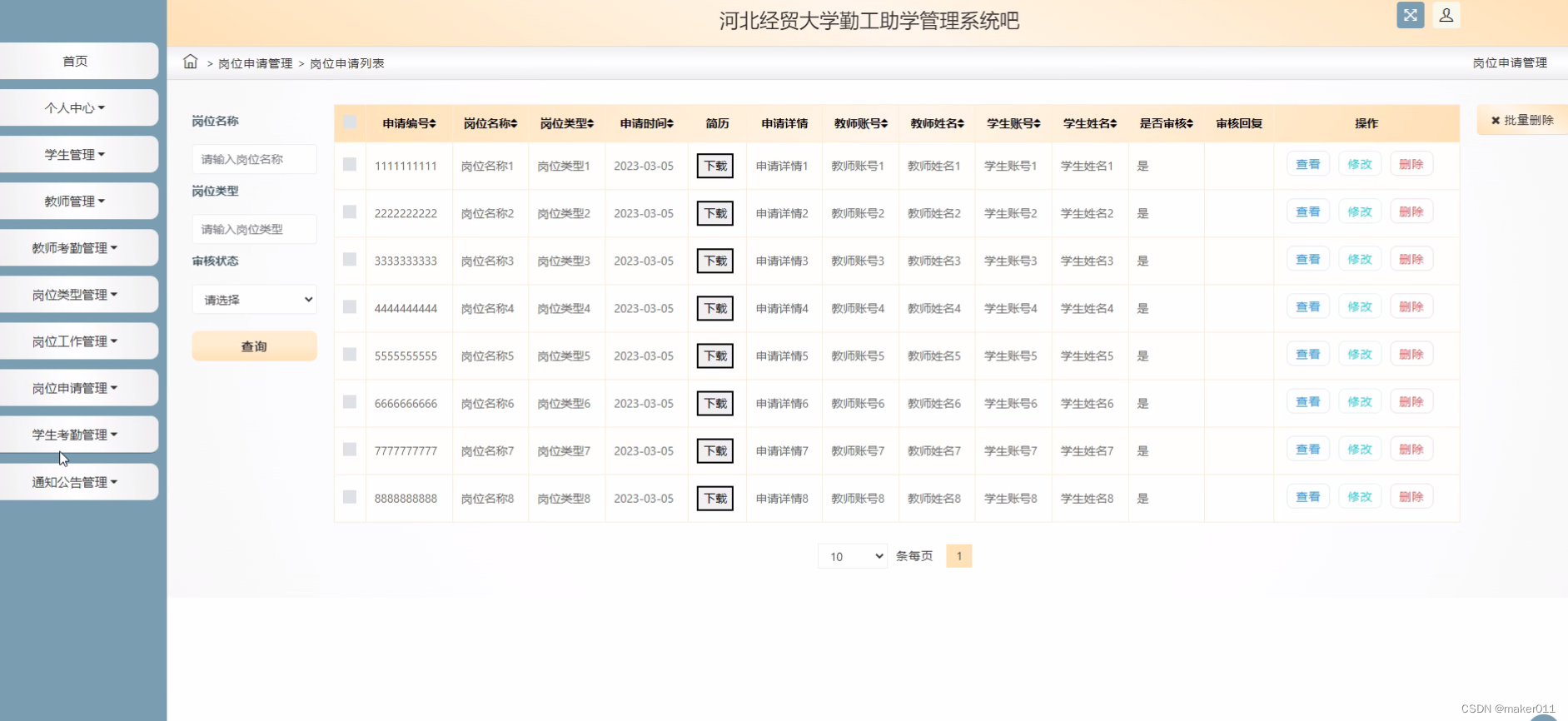Download resume for row 8888888888
The height and width of the screenshot is (721, 1568).
point(715,498)
